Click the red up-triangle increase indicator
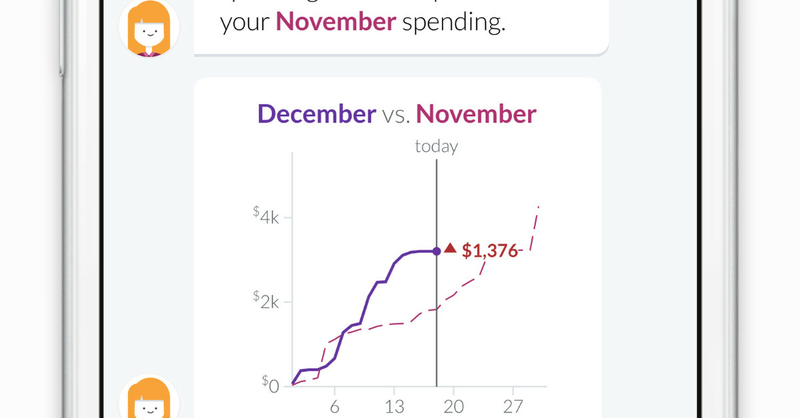 [x=450, y=248]
